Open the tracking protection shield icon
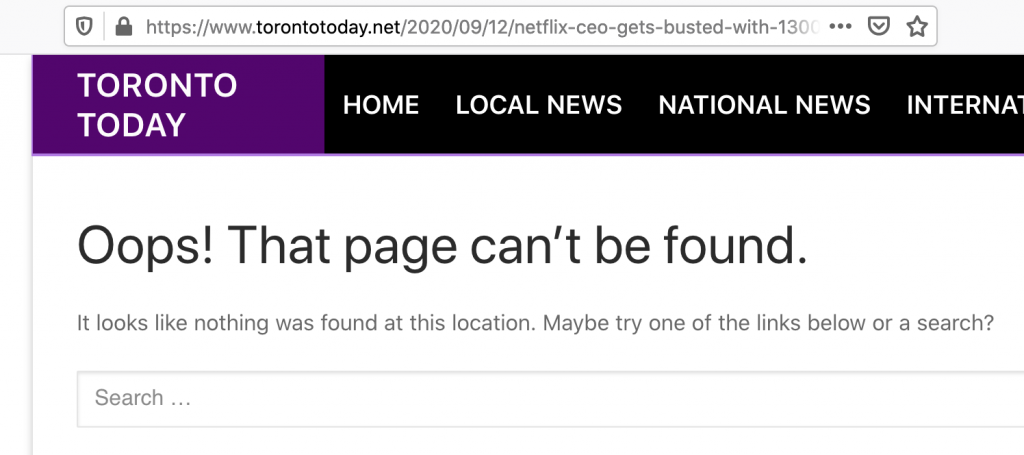Viewport: 1024px width, 455px height. pyautogui.click(x=85, y=27)
